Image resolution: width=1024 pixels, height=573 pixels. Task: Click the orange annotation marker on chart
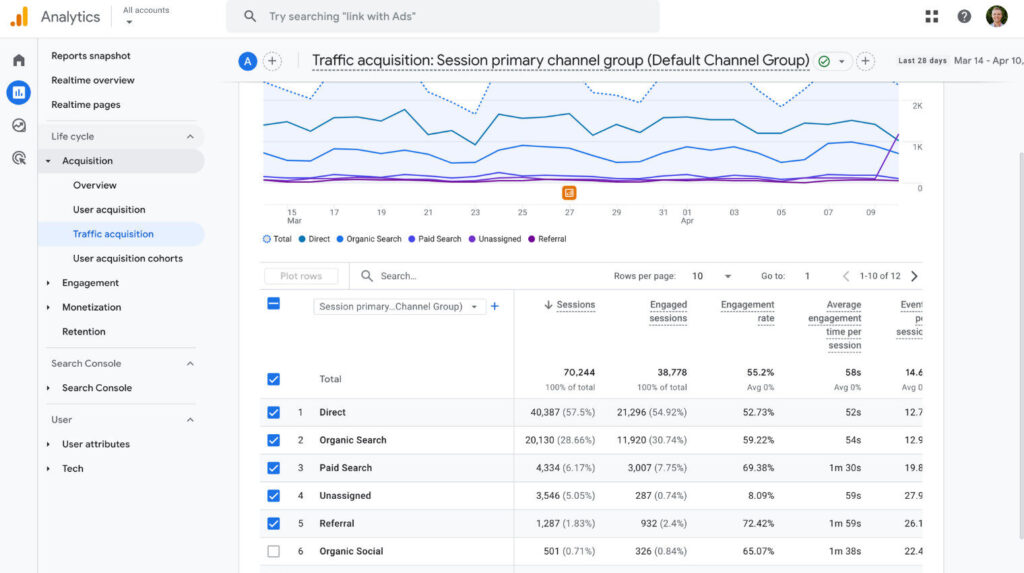[x=569, y=193]
